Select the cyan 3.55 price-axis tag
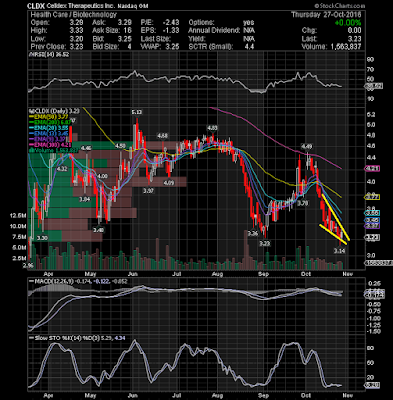This screenshot has height=400, width=393. (373, 213)
